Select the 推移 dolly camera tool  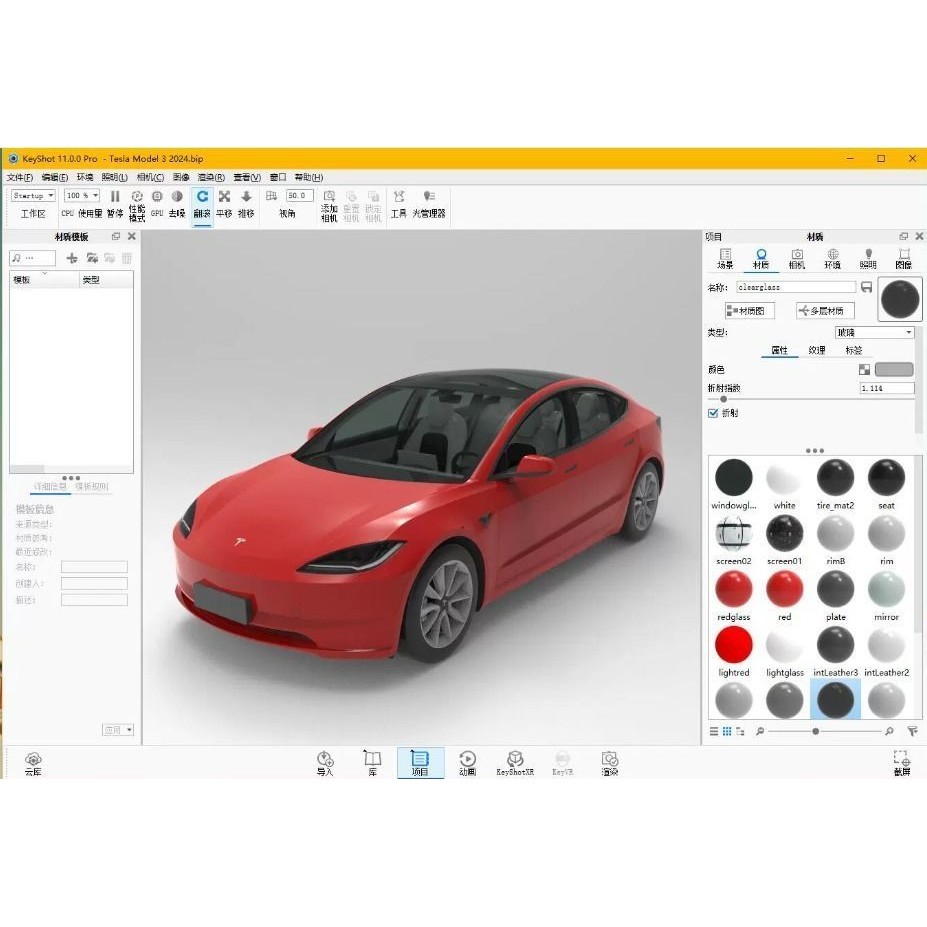click(x=246, y=203)
